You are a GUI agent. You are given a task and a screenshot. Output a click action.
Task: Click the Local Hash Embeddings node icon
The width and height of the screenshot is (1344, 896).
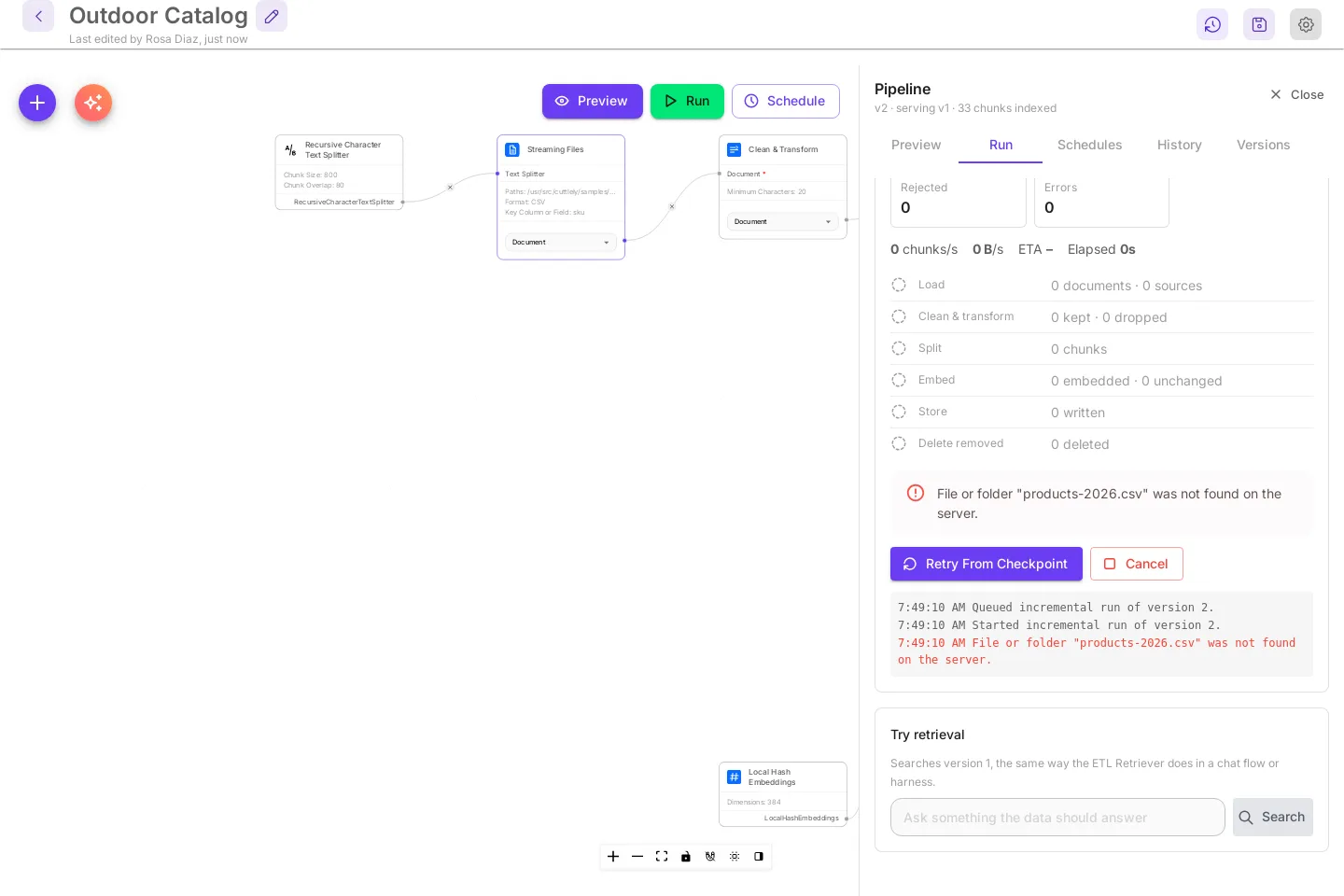(x=735, y=777)
